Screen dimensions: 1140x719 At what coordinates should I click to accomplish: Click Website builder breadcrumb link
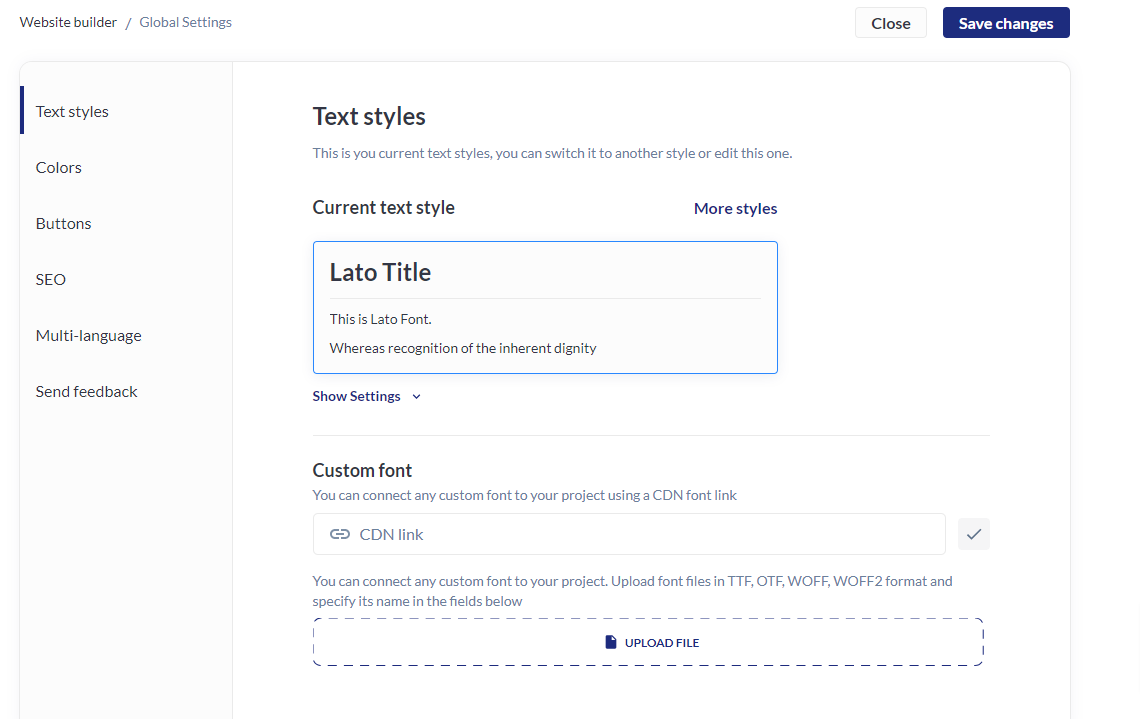tap(68, 22)
